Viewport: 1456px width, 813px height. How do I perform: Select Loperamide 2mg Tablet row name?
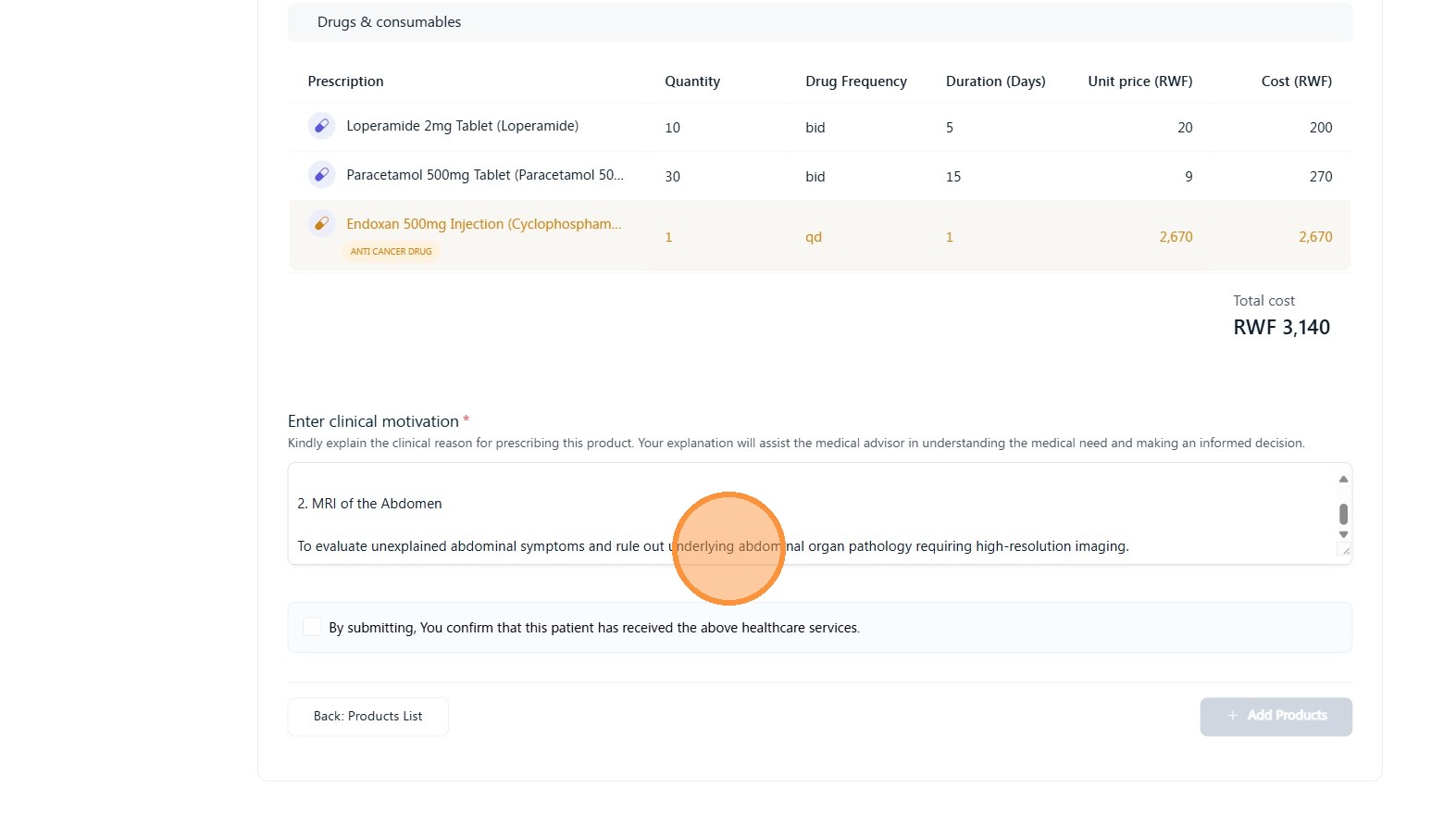[462, 126]
